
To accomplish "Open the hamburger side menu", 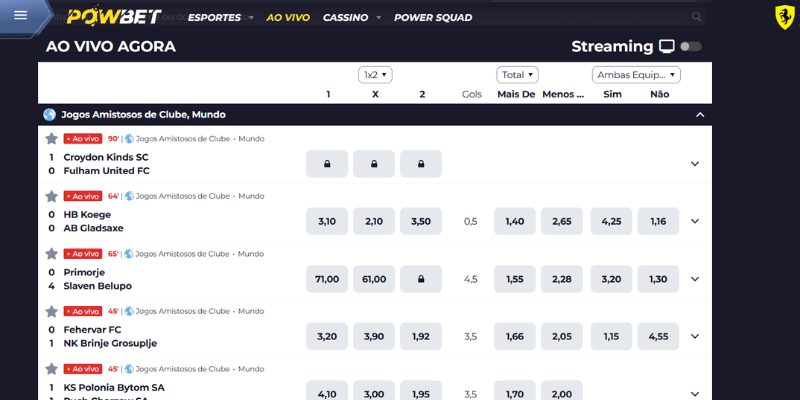I will [x=21, y=16].
